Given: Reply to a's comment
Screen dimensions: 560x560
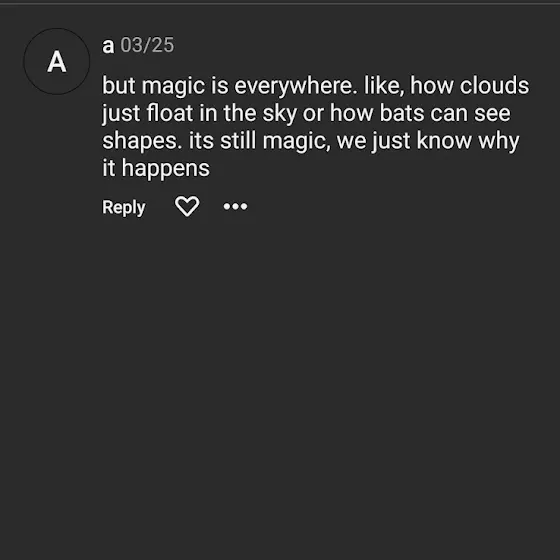Looking at the screenshot, I should (124, 207).
